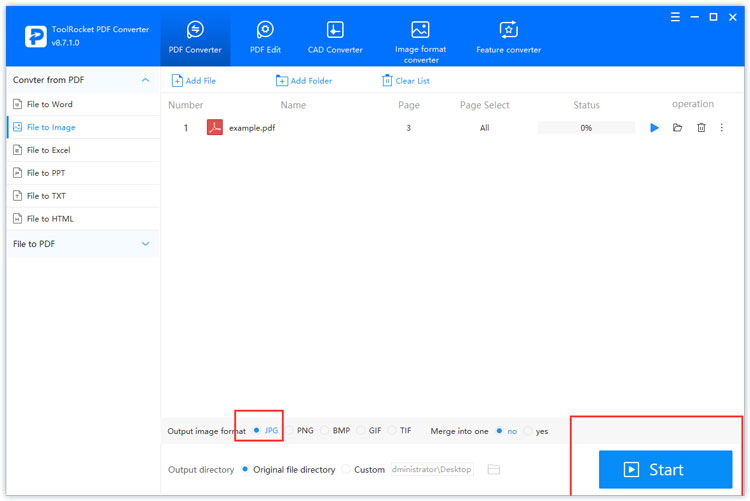Screen dimensions: 750x501
Task: Open output folder for example.pdf
Action: pyautogui.click(x=677, y=128)
